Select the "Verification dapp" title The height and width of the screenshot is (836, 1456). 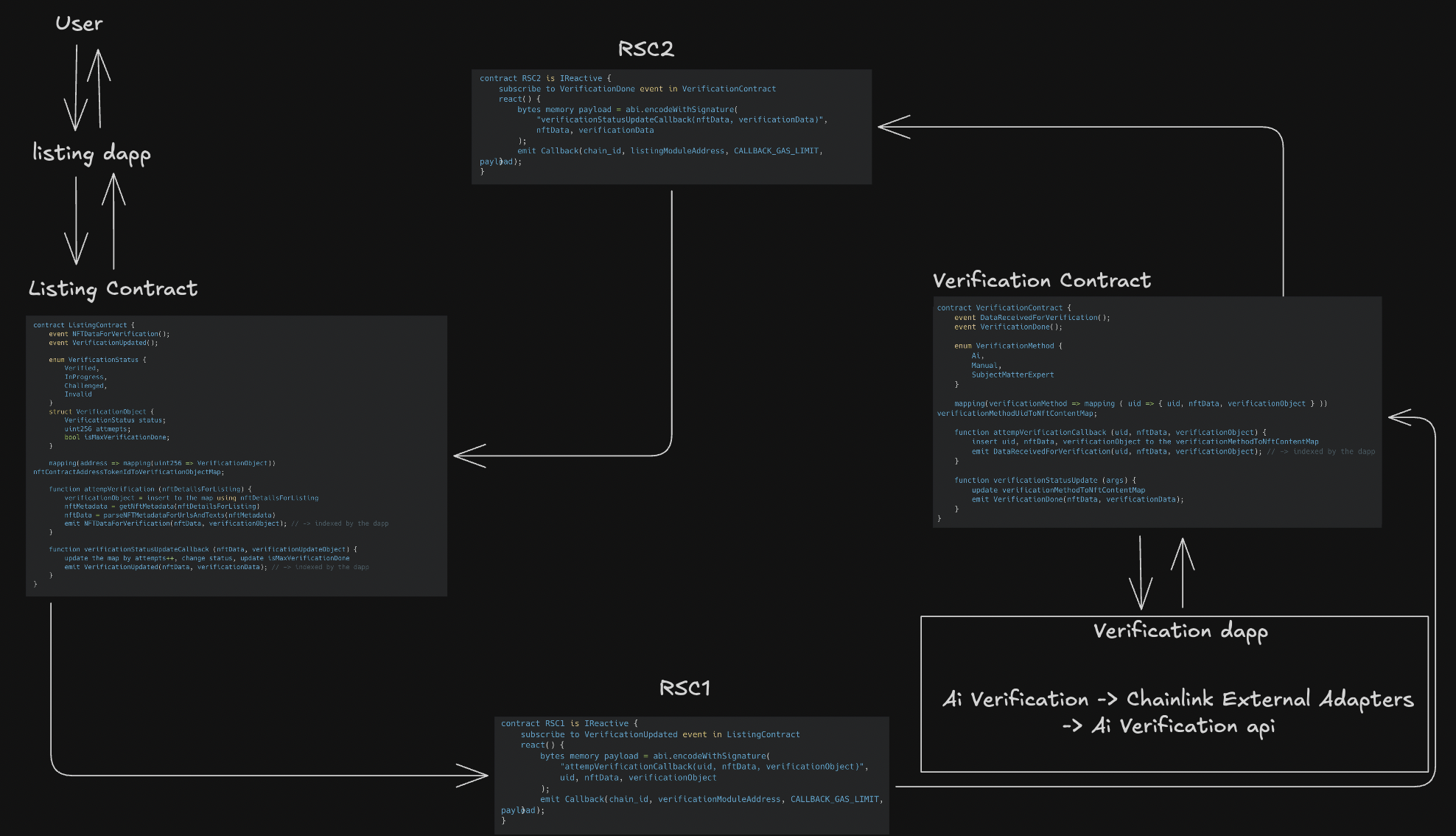[x=1180, y=632]
